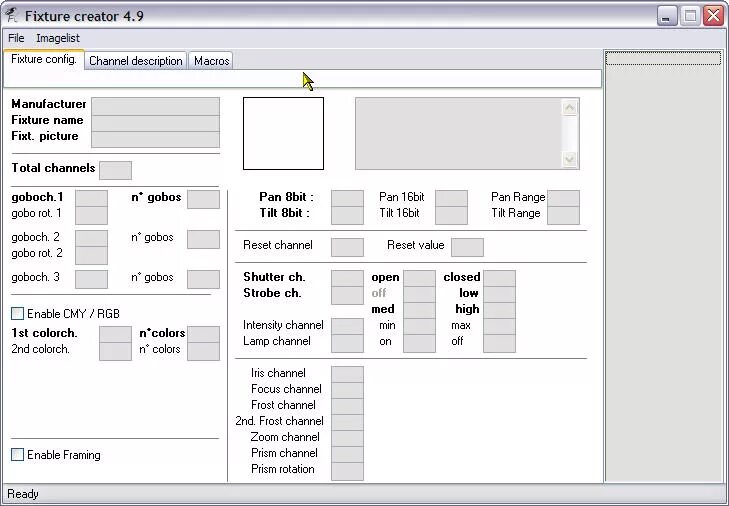Viewport: 729px width, 506px height.
Task: Click the strobe low value field
Action: tap(499, 295)
